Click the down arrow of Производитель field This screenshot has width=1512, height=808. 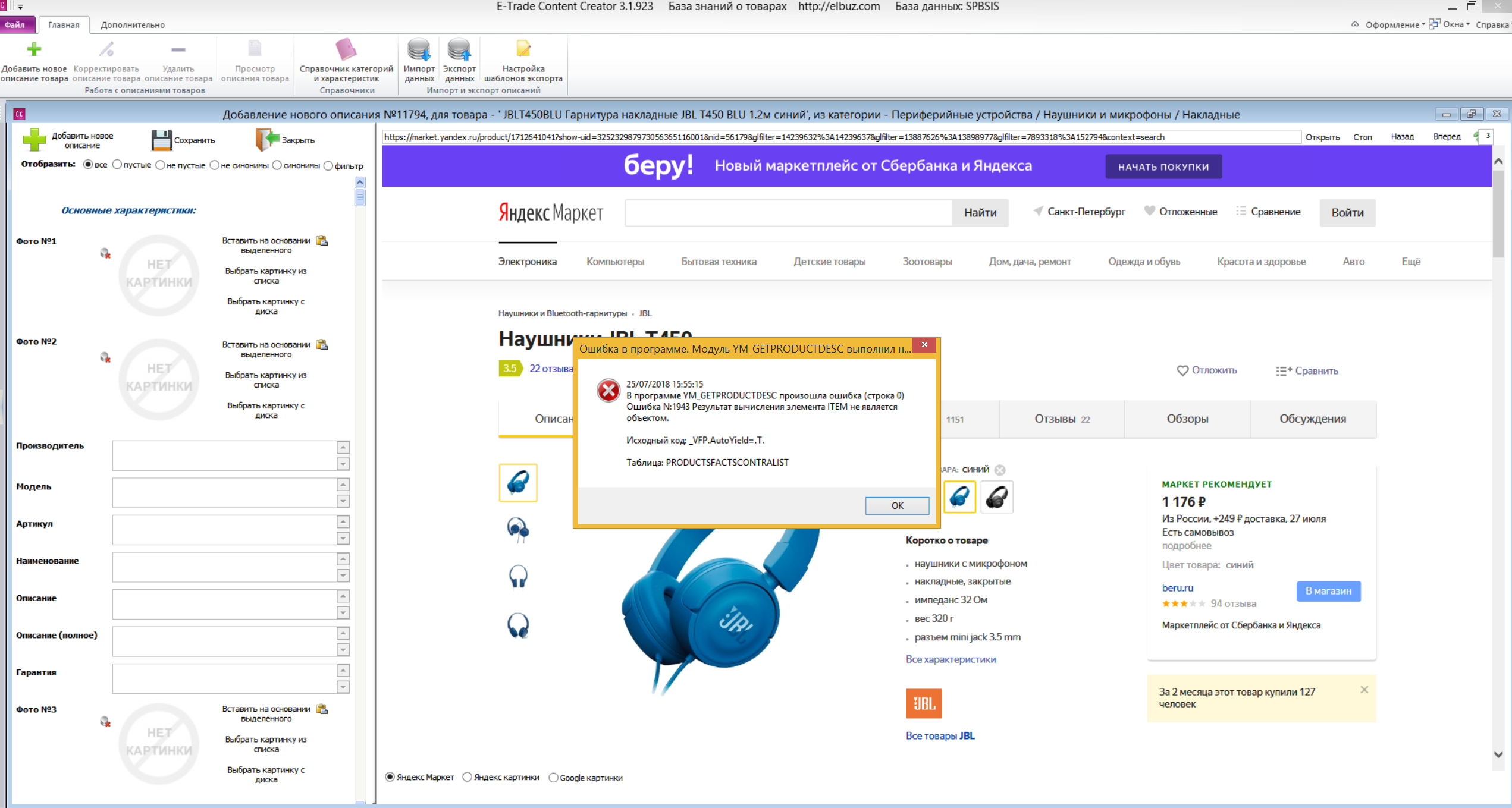[343, 464]
